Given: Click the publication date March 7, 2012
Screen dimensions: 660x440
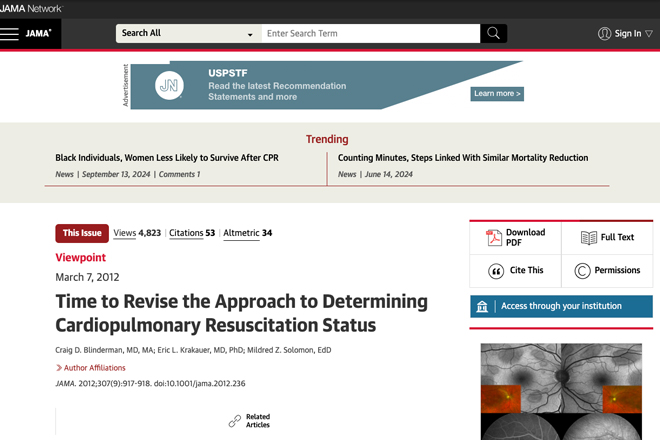Looking at the screenshot, I should (x=87, y=277).
